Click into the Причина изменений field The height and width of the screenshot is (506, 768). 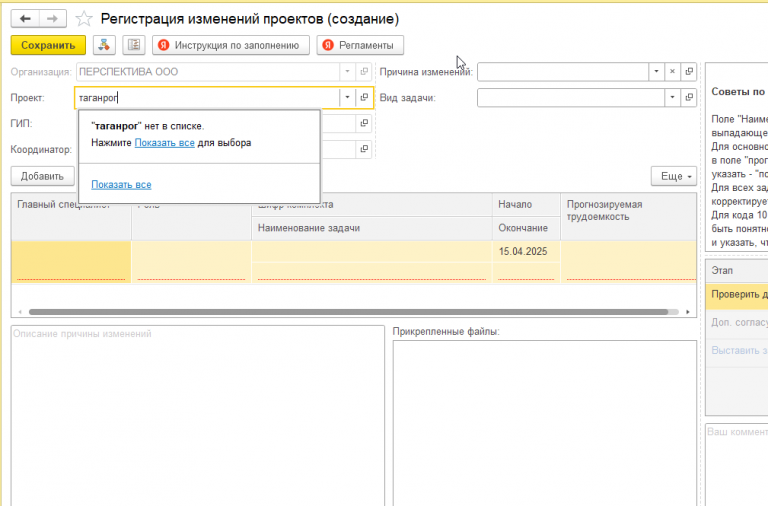point(563,72)
